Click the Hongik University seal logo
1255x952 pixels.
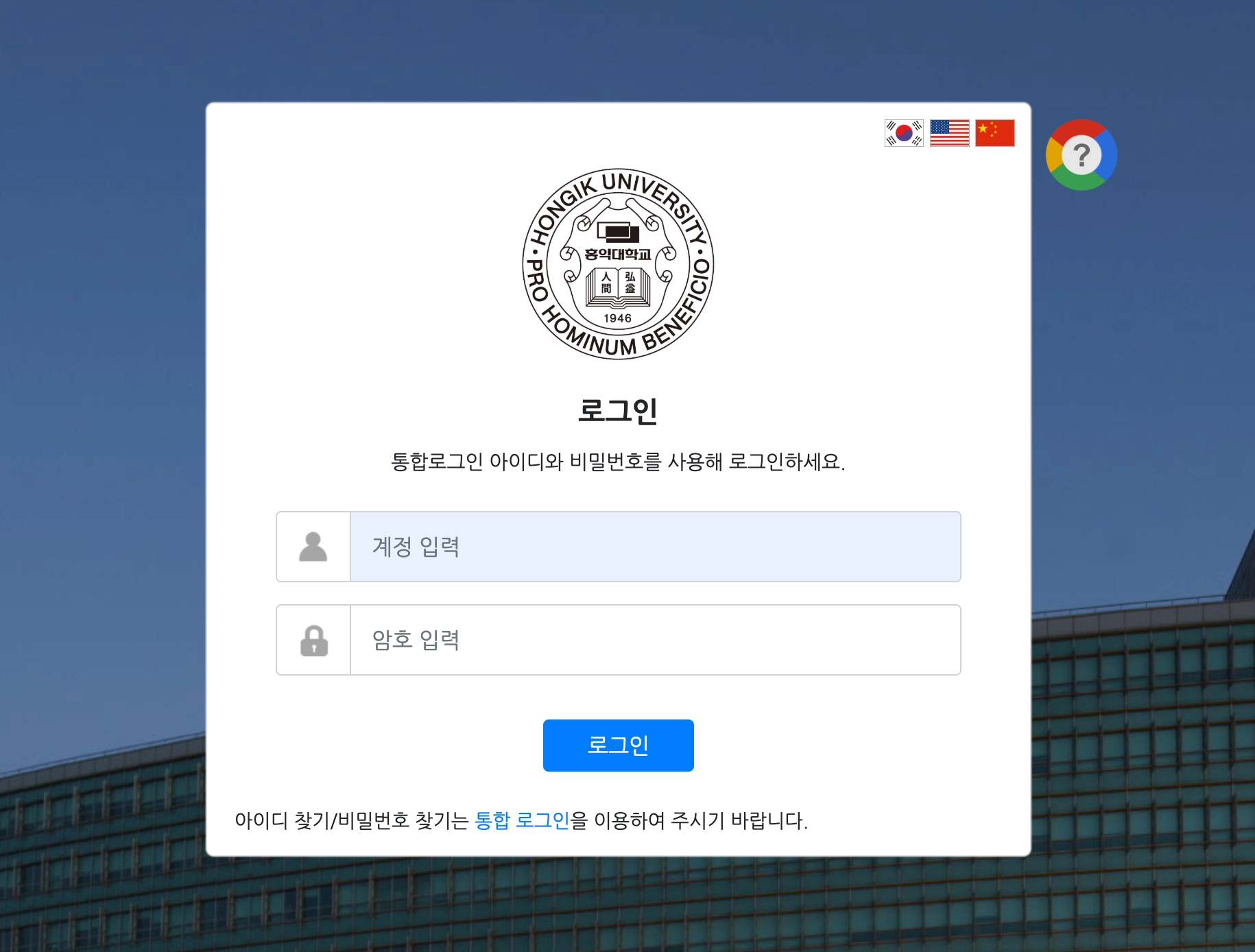(618, 263)
